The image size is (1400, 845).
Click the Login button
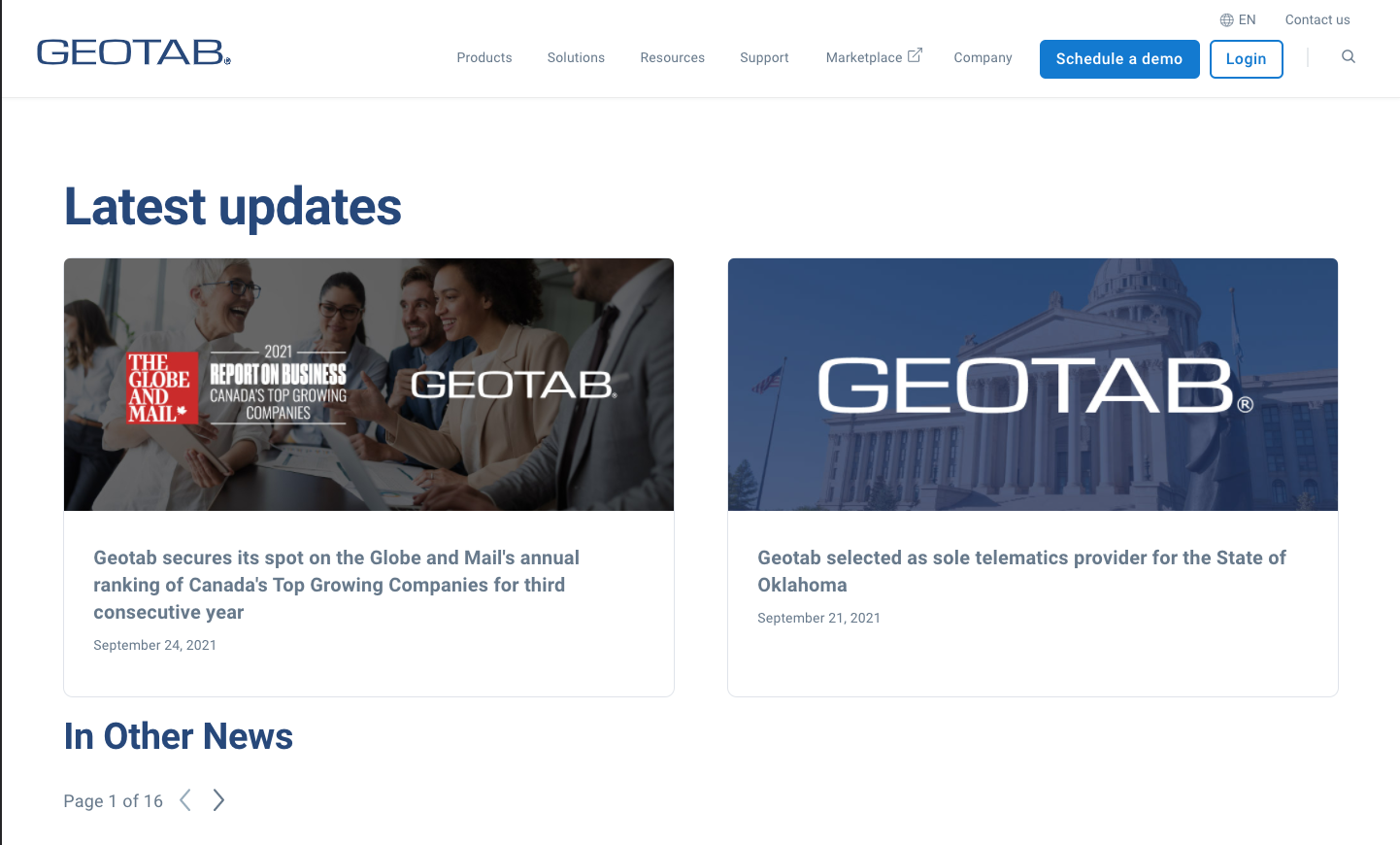(x=1247, y=59)
